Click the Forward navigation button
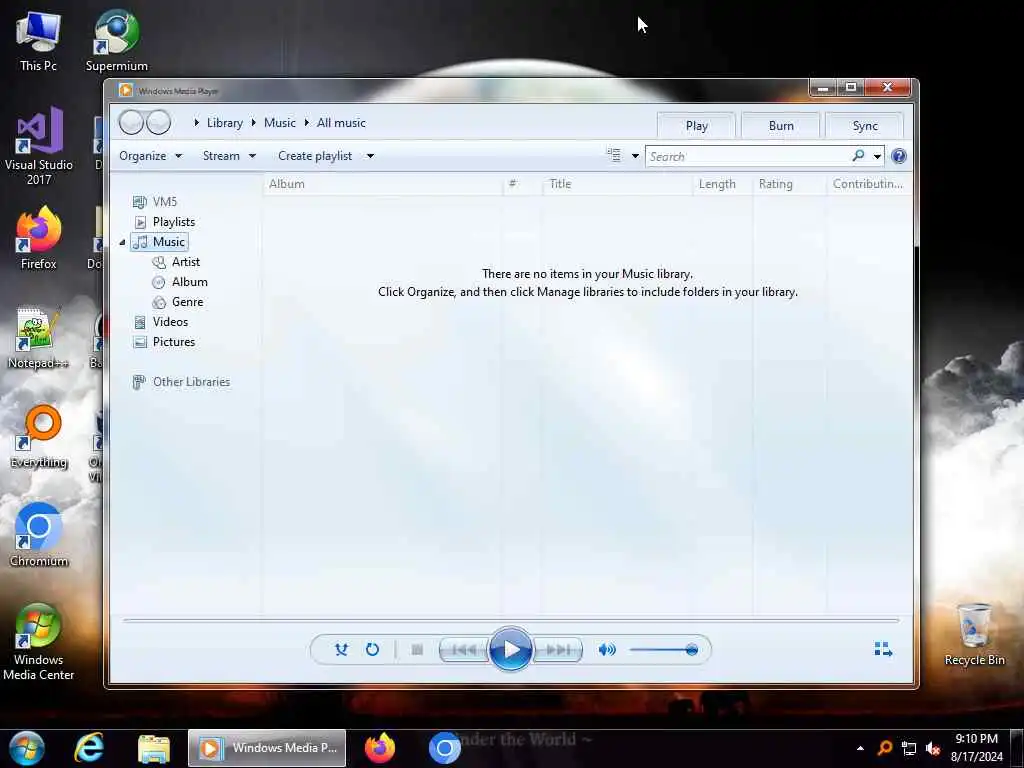Viewport: 1024px width, 768px height. point(159,122)
